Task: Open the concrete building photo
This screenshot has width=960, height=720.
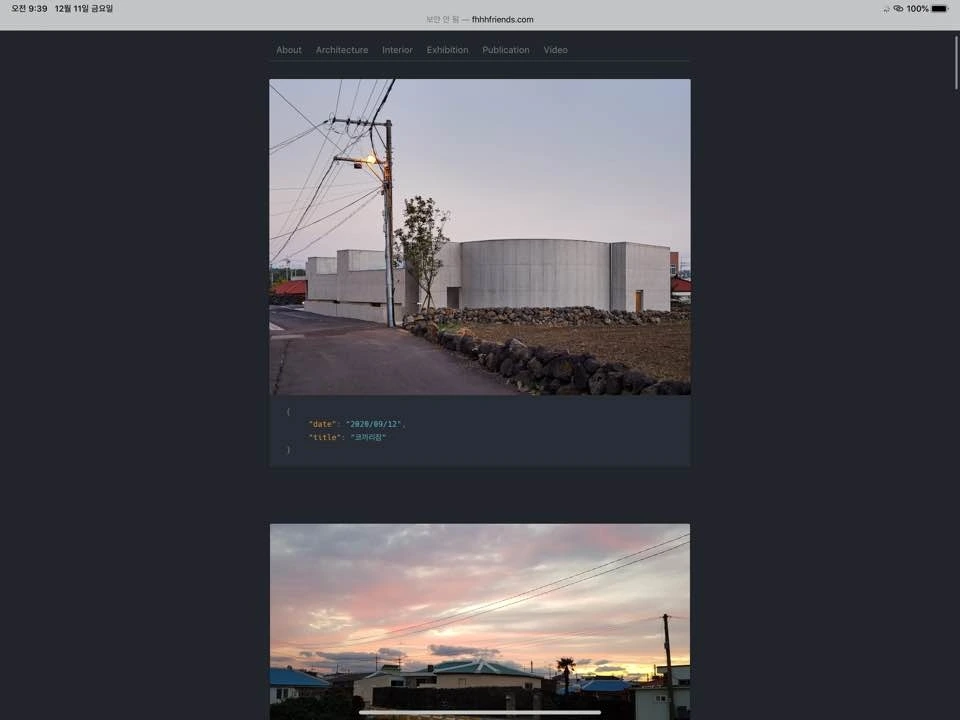Action: click(480, 237)
